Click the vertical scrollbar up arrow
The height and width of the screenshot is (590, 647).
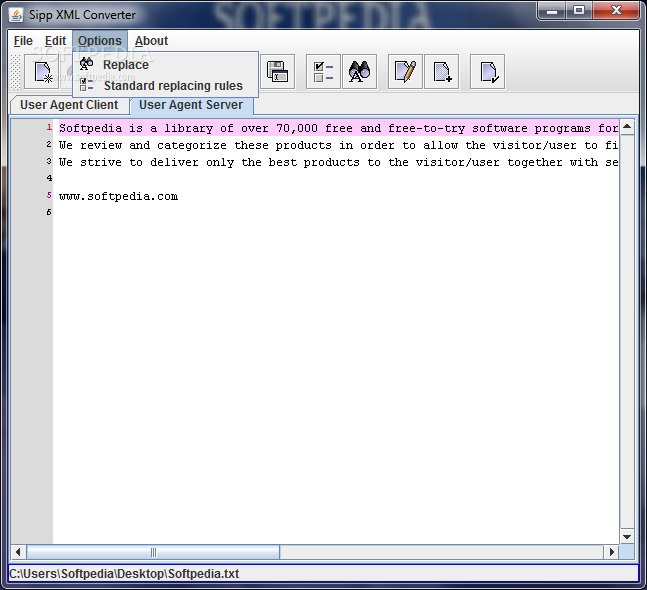pyautogui.click(x=627, y=127)
